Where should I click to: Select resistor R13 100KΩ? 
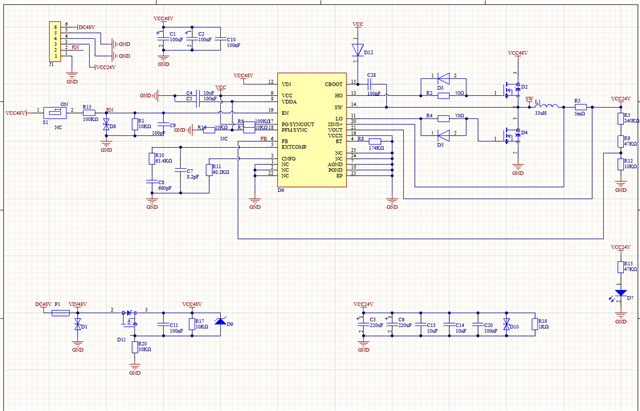pos(89,112)
